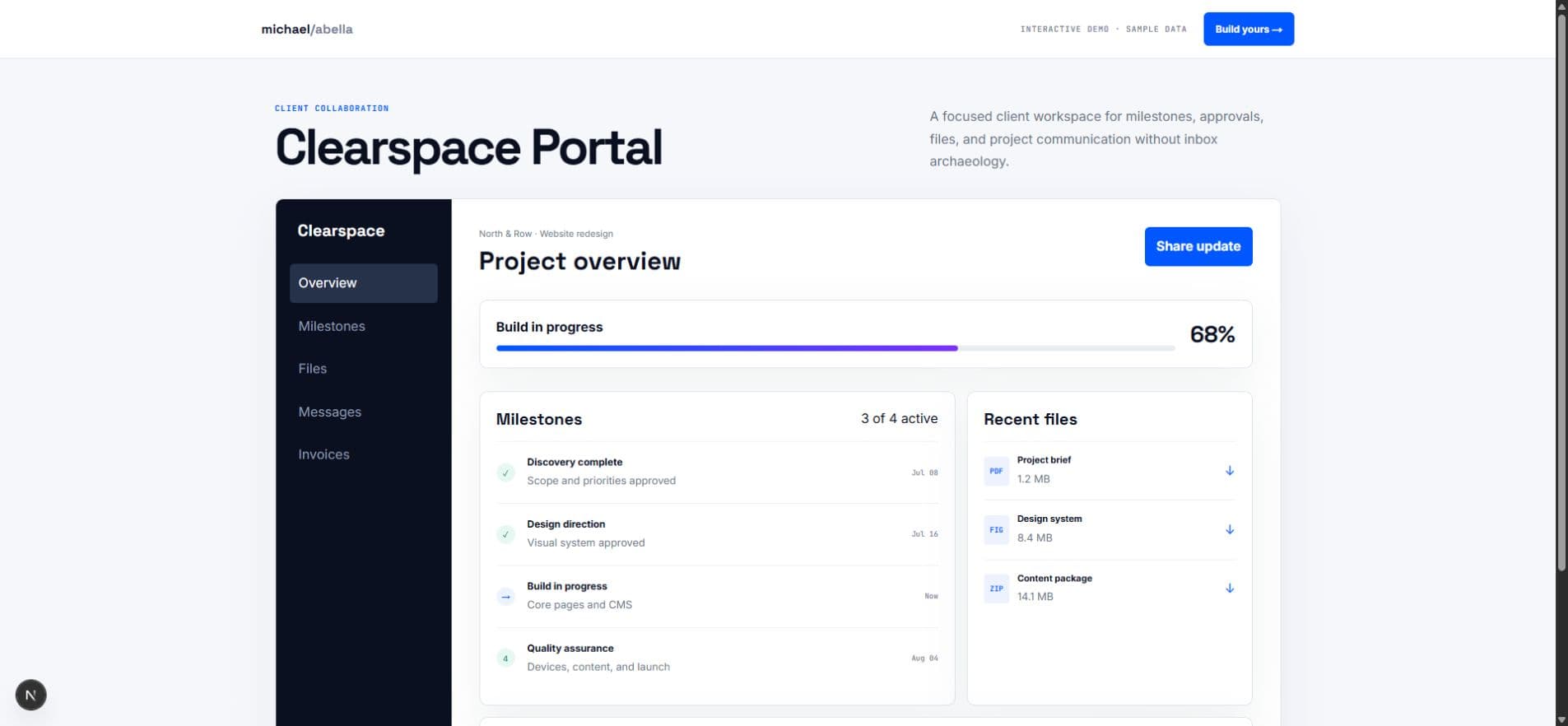
Task: Click the 14.1 MB file size
Action: [1035, 597]
